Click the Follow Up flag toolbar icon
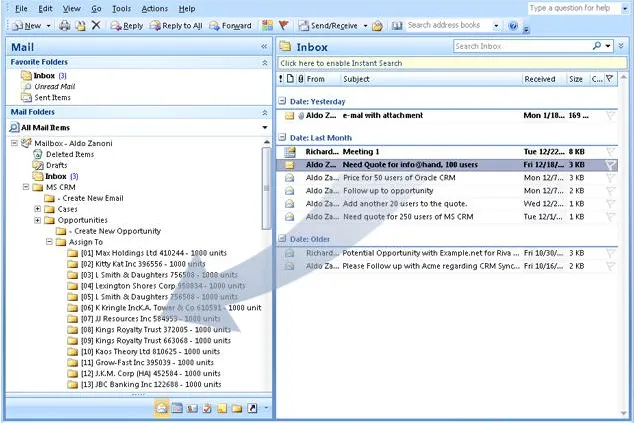634x423 pixels. [x=283, y=26]
